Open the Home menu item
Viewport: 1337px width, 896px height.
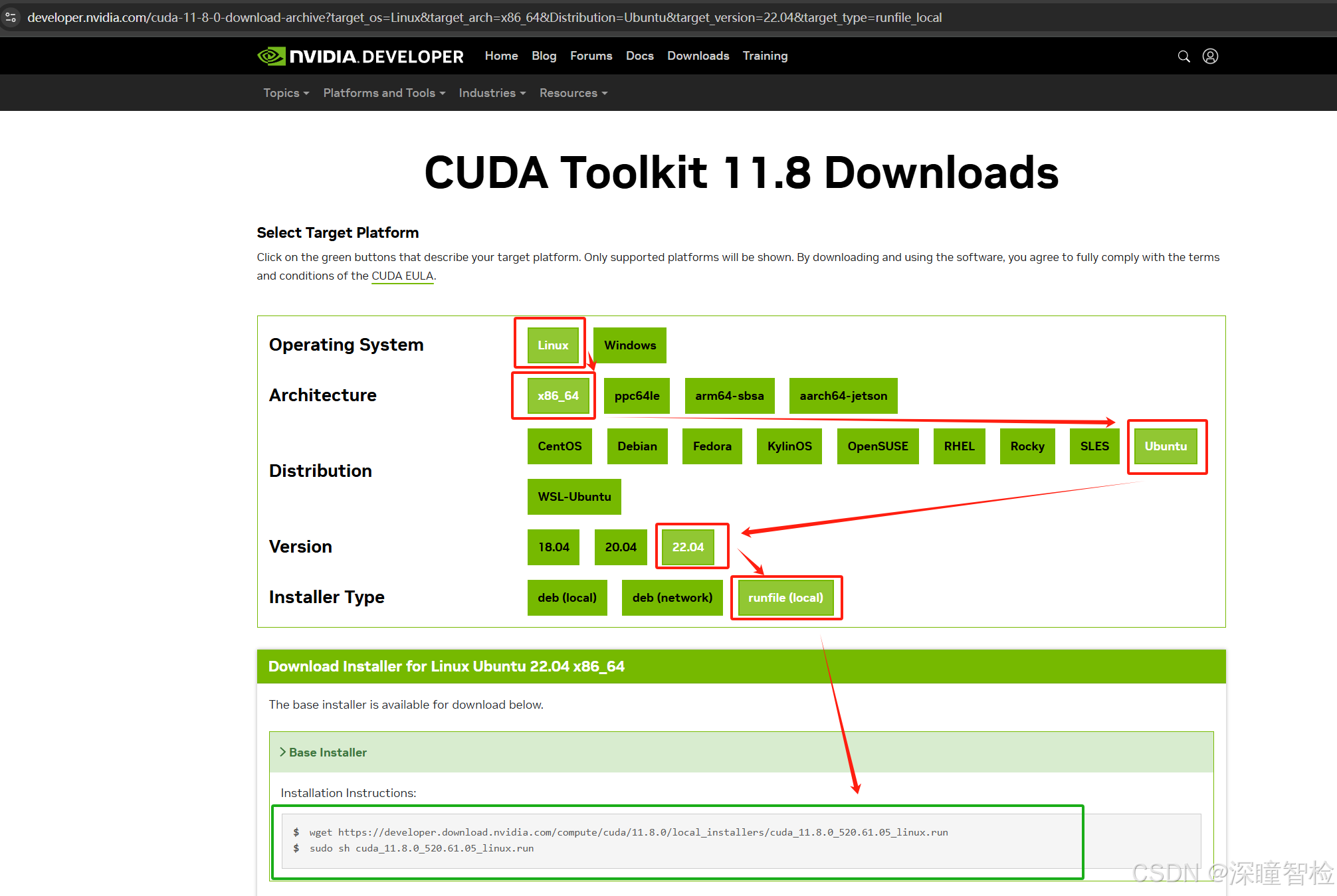[x=501, y=56]
